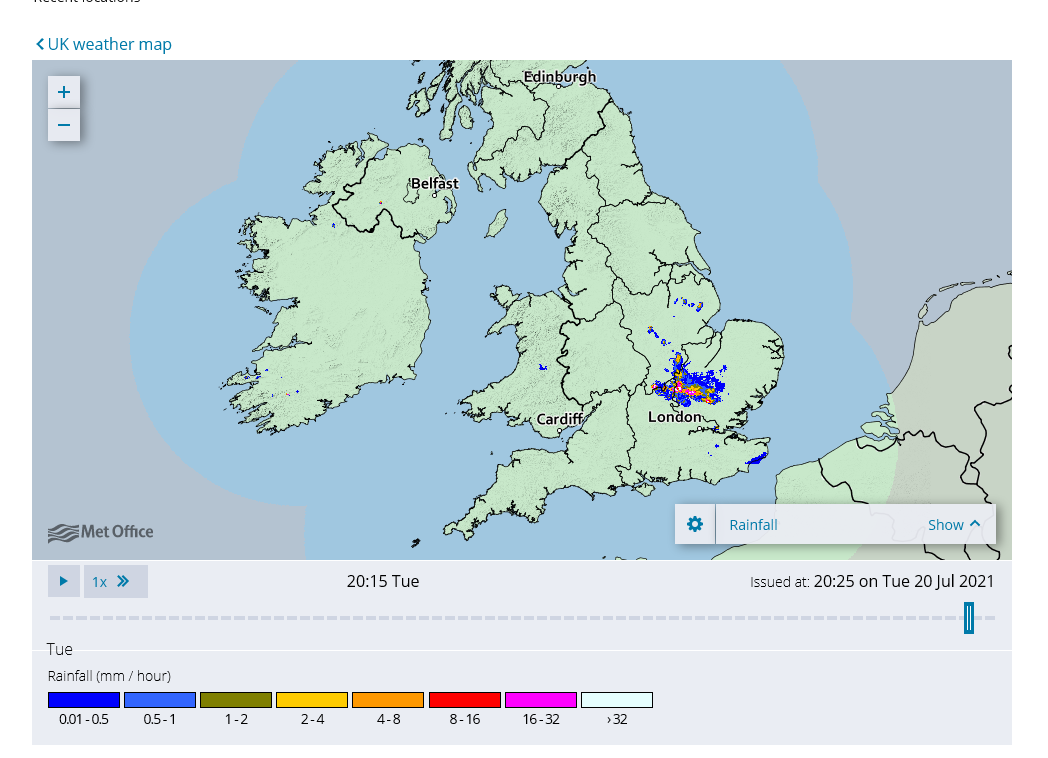This screenshot has width=1048, height=758.
Task: Click the 16-32 magenta rainfall swatch
Action: [541, 699]
